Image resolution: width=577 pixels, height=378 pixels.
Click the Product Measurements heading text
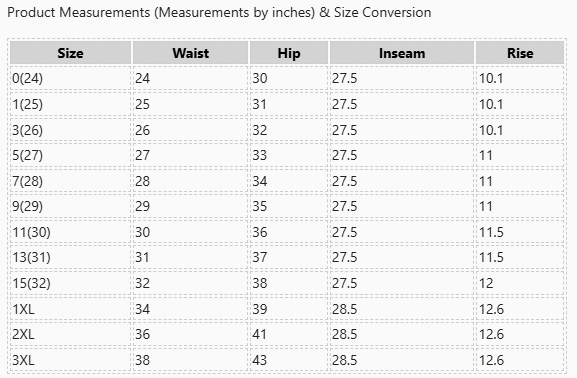[x=219, y=13]
